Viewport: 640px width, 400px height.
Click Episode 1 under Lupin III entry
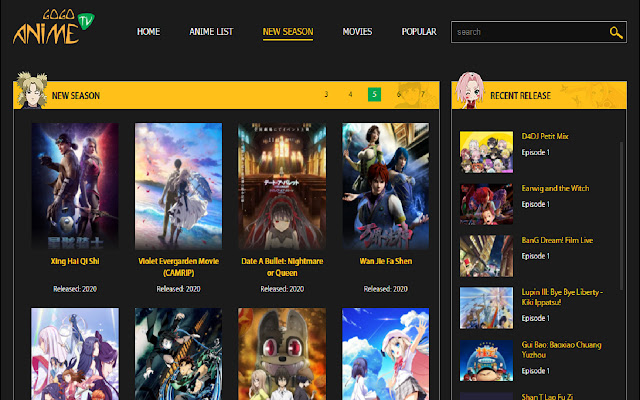pos(536,318)
